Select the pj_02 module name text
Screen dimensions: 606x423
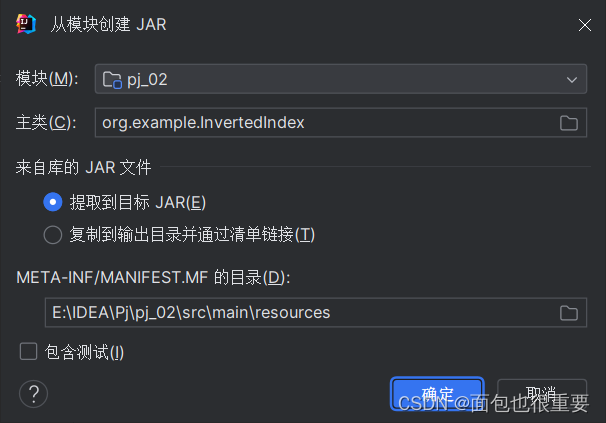147,80
